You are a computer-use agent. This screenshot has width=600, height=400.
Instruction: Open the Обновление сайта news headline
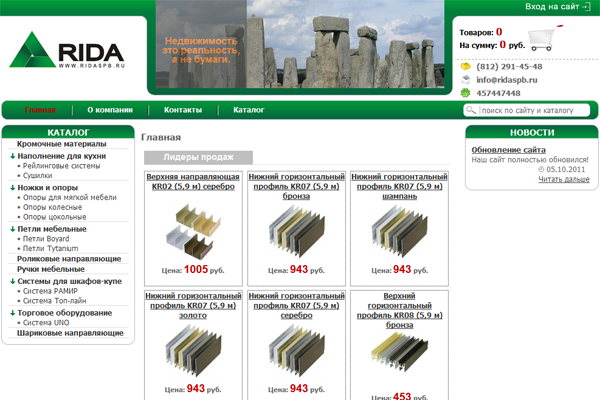click(508, 149)
